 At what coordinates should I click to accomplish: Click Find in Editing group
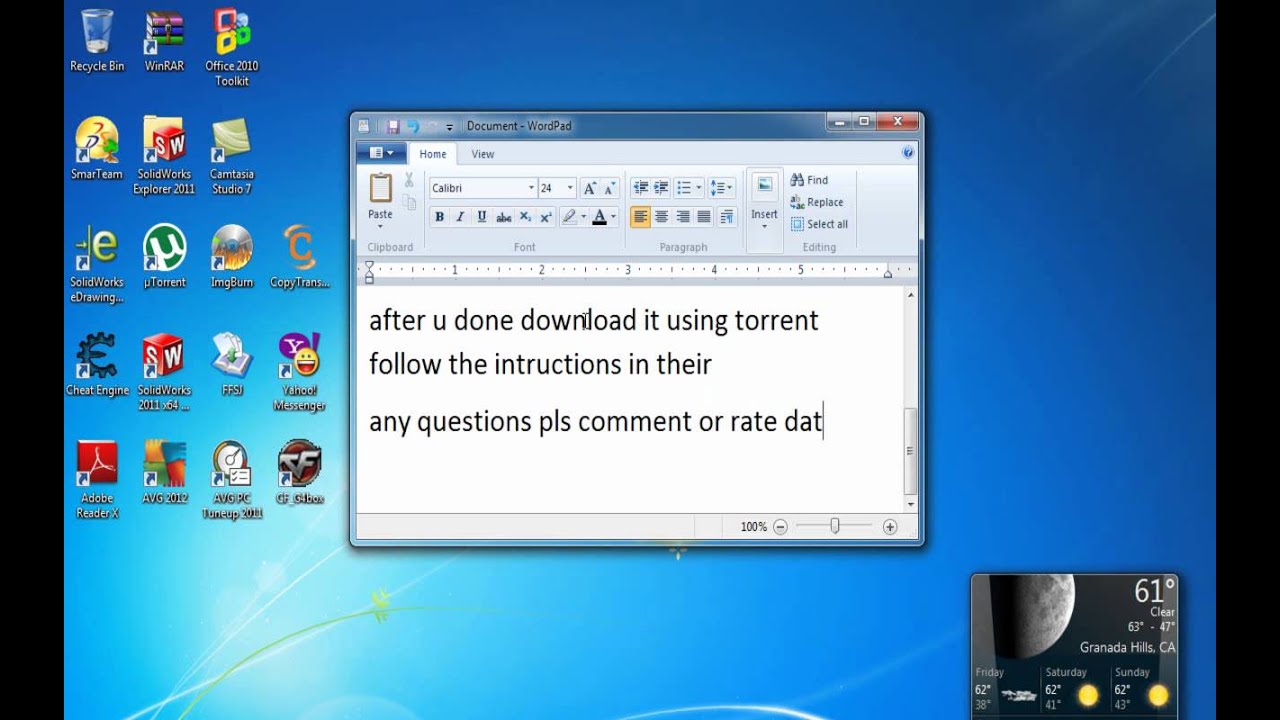point(809,180)
